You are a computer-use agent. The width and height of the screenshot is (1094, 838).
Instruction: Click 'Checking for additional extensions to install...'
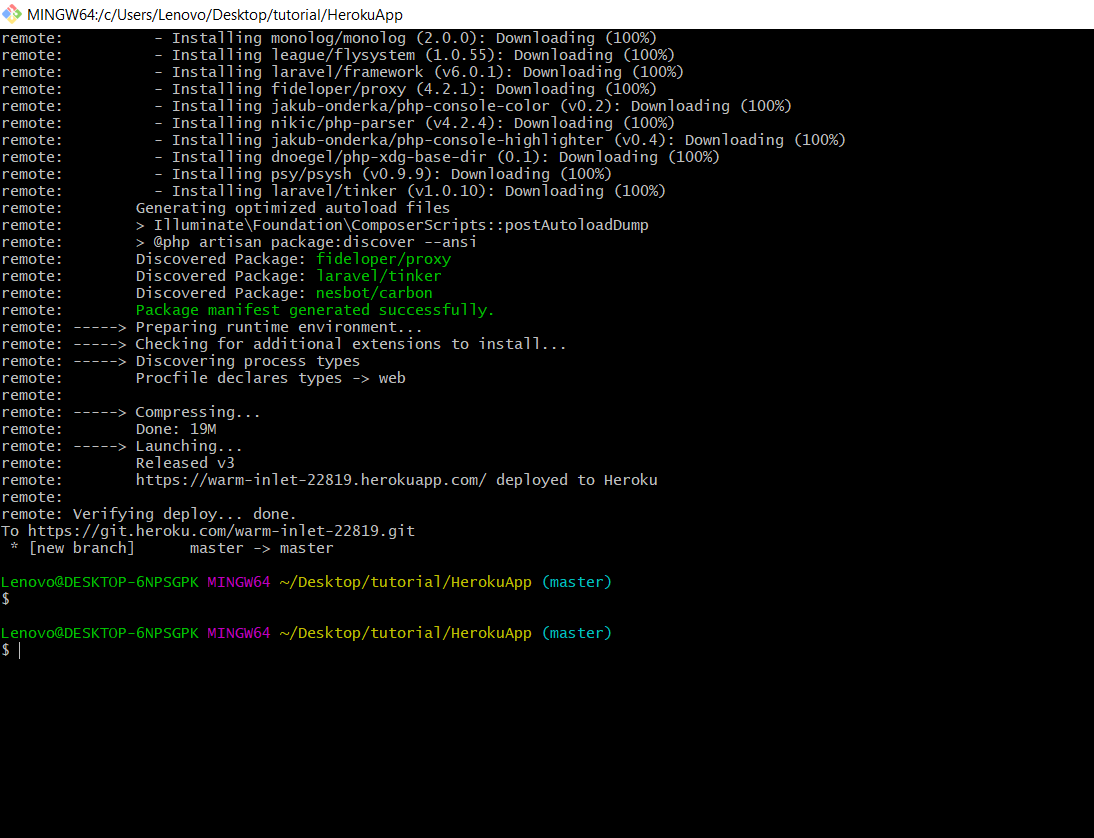point(350,344)
